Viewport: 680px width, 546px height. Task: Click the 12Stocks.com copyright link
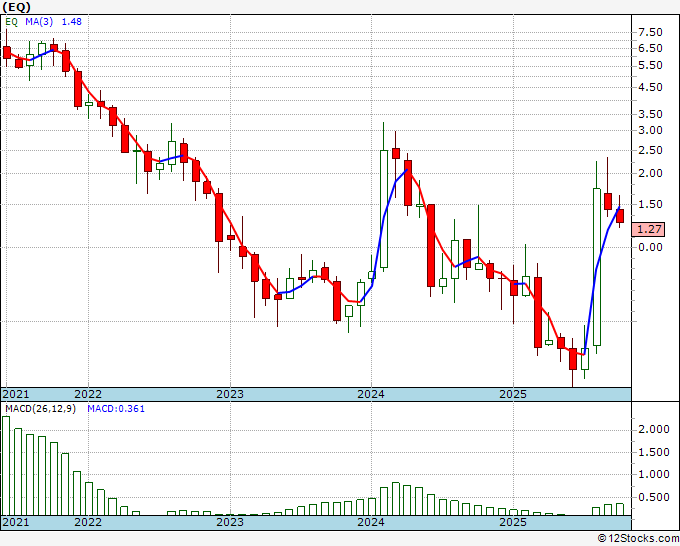click(x=638, y=539)
